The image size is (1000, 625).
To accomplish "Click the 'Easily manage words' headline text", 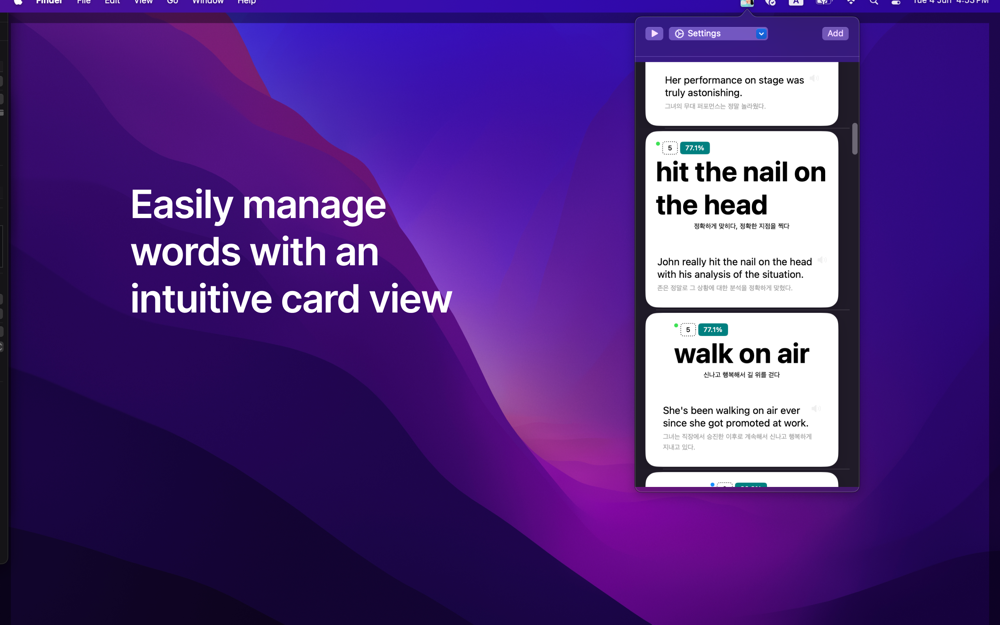I will (291, 251).
